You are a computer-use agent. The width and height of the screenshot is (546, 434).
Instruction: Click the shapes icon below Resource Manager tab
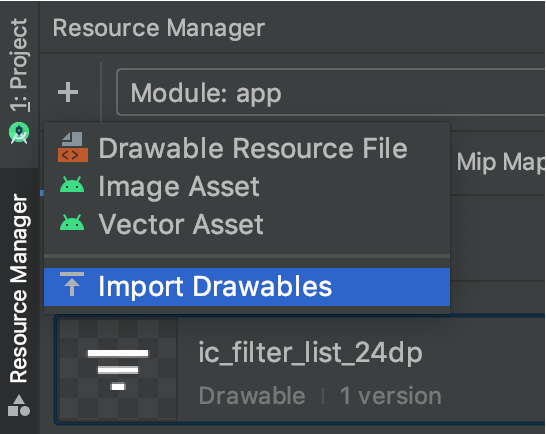point(19,406)
